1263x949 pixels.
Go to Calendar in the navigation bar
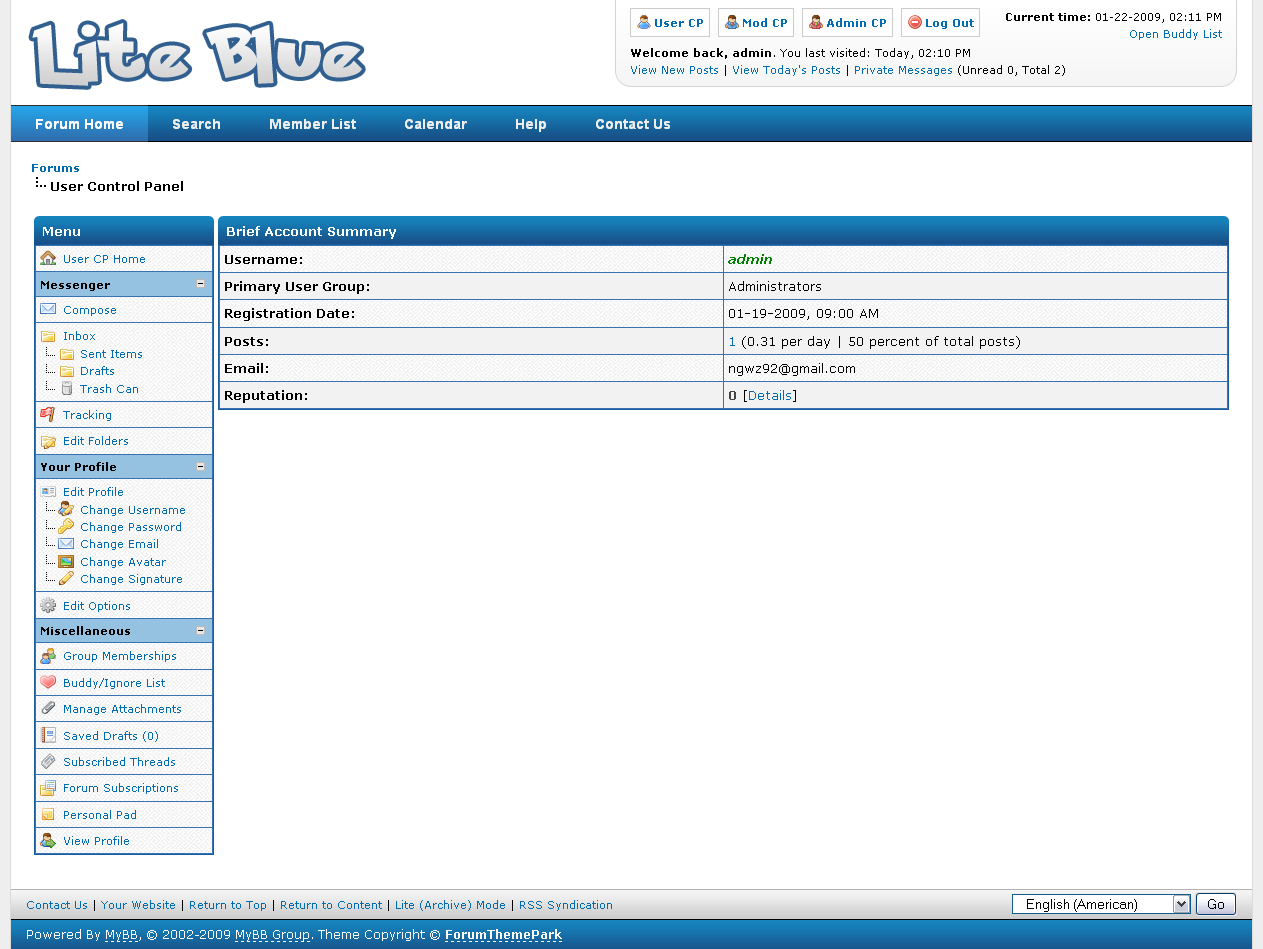click(x=435, y=124)
